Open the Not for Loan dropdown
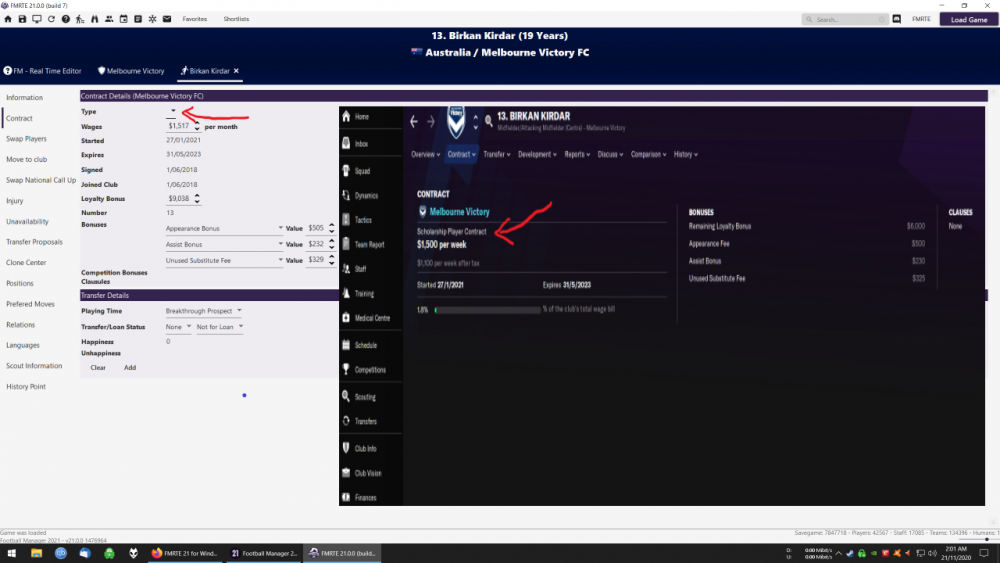1000x563 pixels. [219, 327]
